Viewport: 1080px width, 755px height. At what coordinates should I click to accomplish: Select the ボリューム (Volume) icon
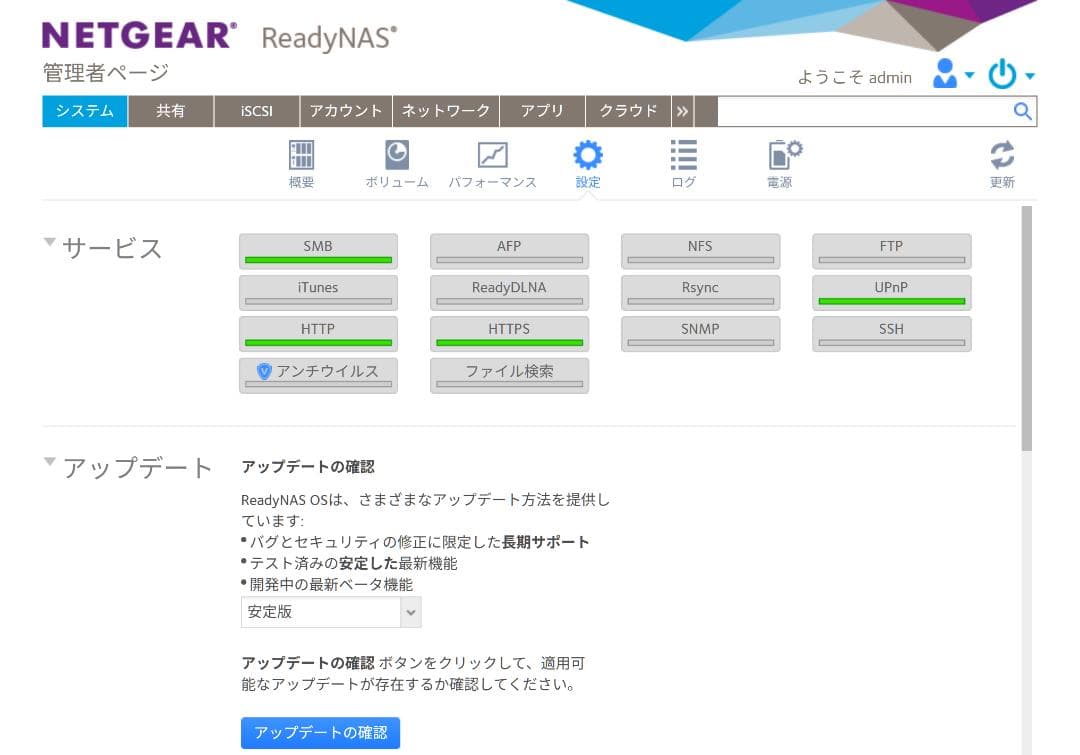pos(396,162)
